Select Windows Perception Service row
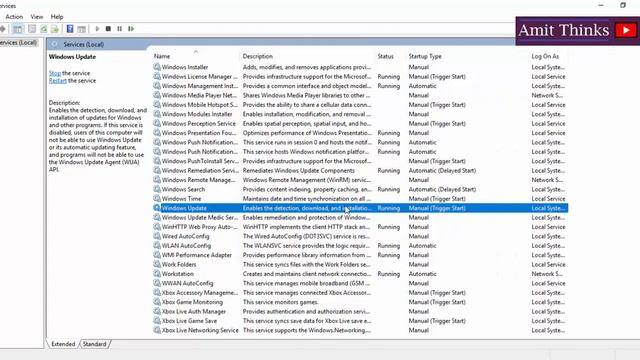This screenshot has width=640, height=360. click(x=360, y=123)
